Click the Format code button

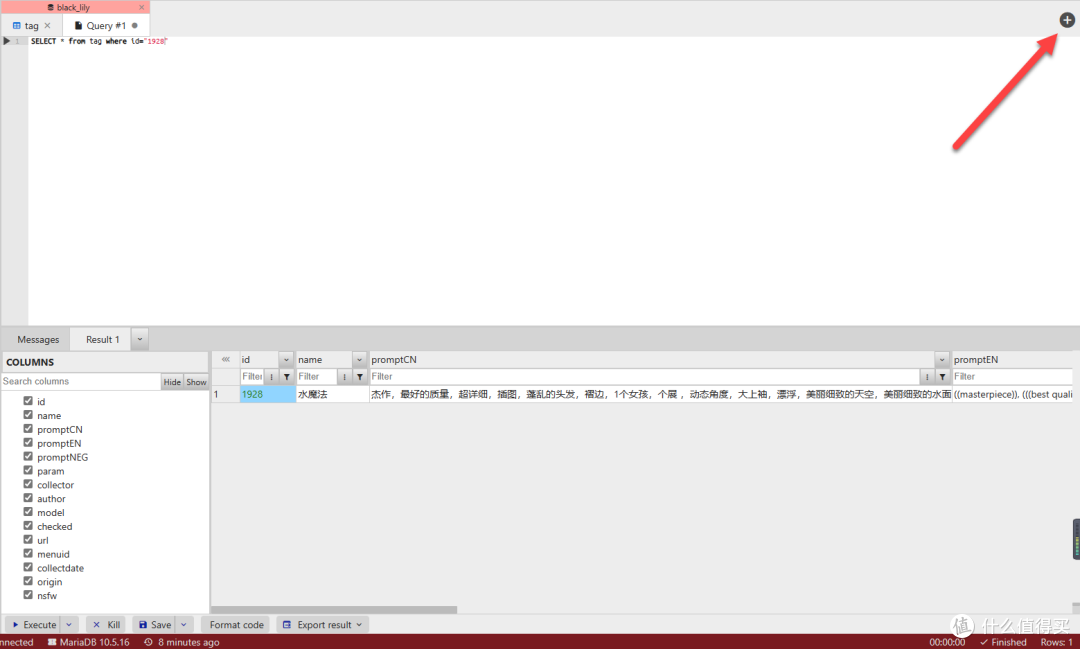(x=236, y=625)
